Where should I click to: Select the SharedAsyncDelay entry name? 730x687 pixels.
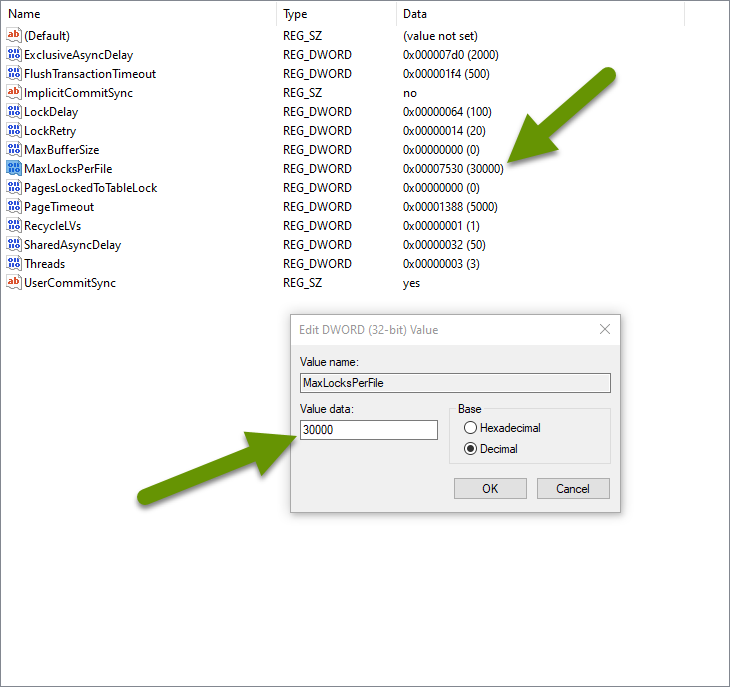tap(72, 245)
